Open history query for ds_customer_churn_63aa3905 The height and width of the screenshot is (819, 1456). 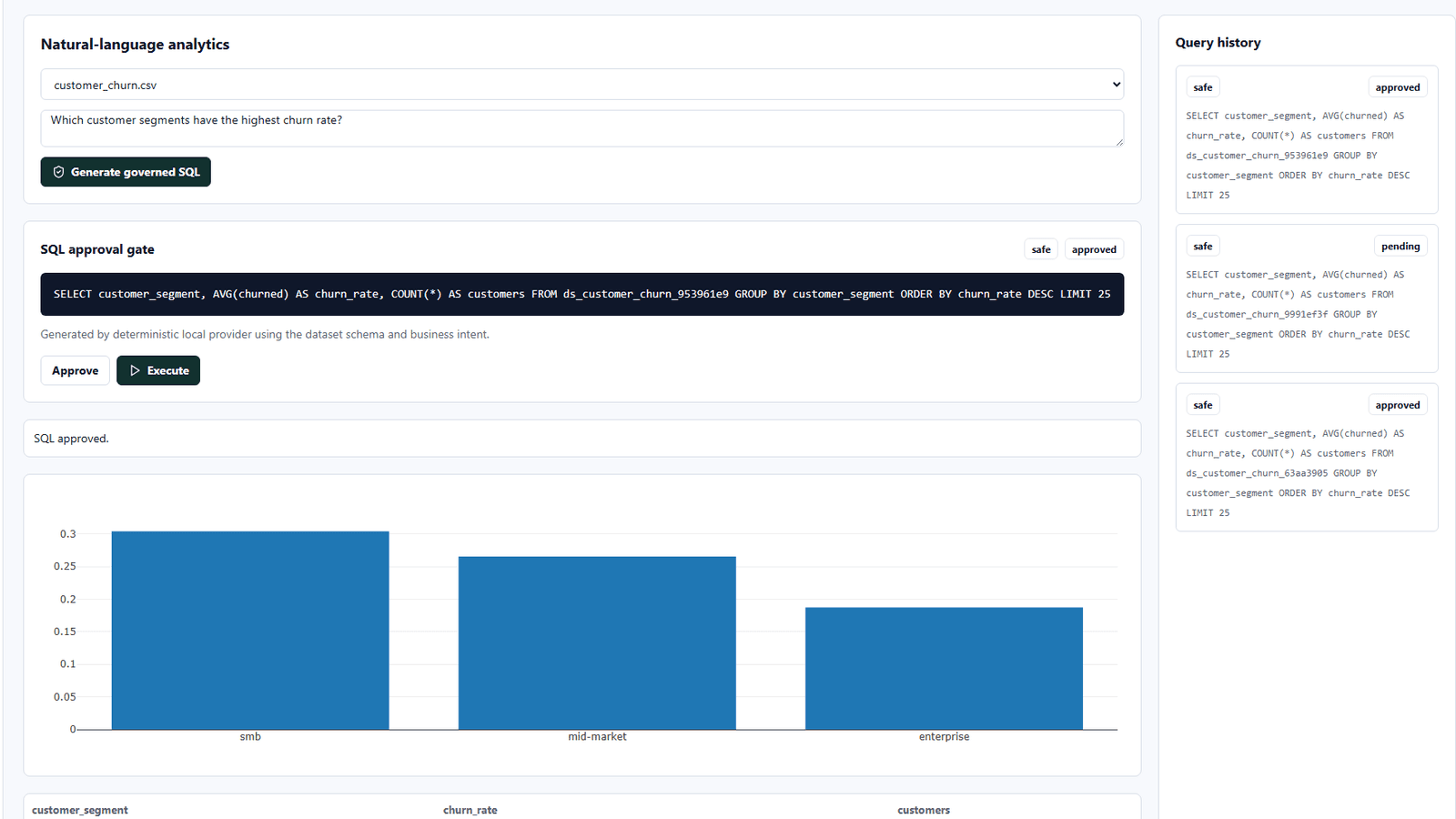[x=1307, y=457]
